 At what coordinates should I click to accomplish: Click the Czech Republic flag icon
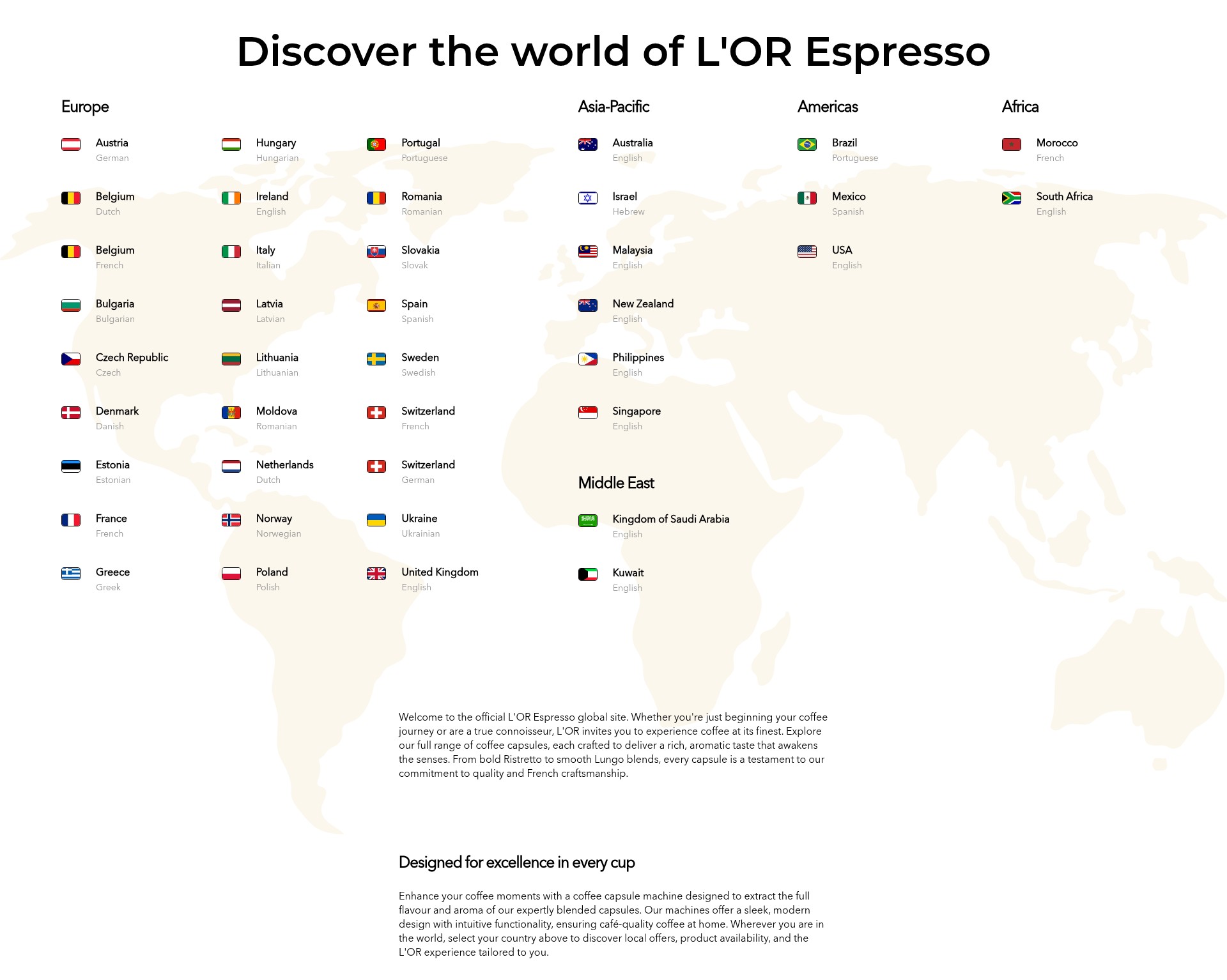point(71,359)
